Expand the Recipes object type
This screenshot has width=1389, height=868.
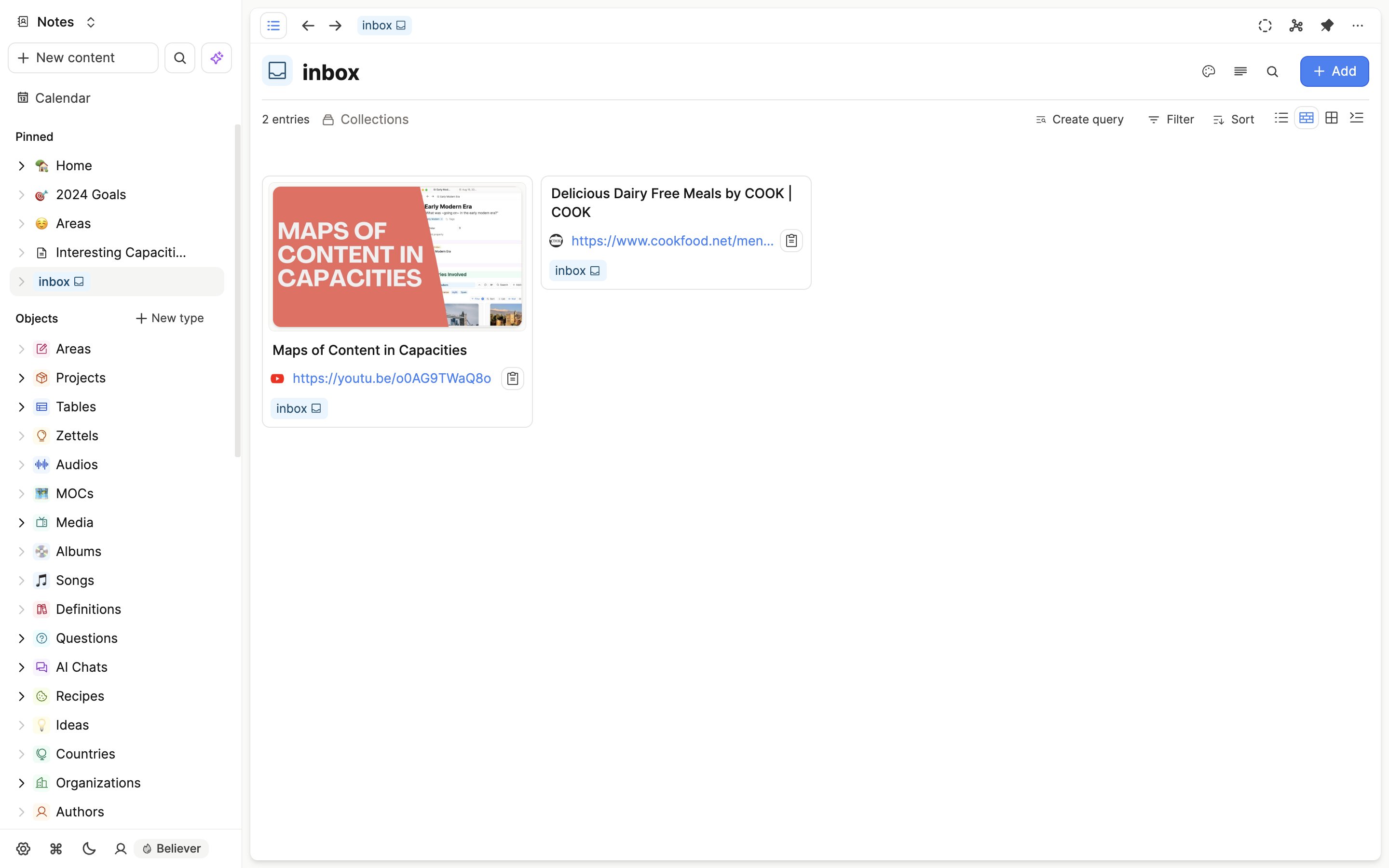tap(21, 696)
